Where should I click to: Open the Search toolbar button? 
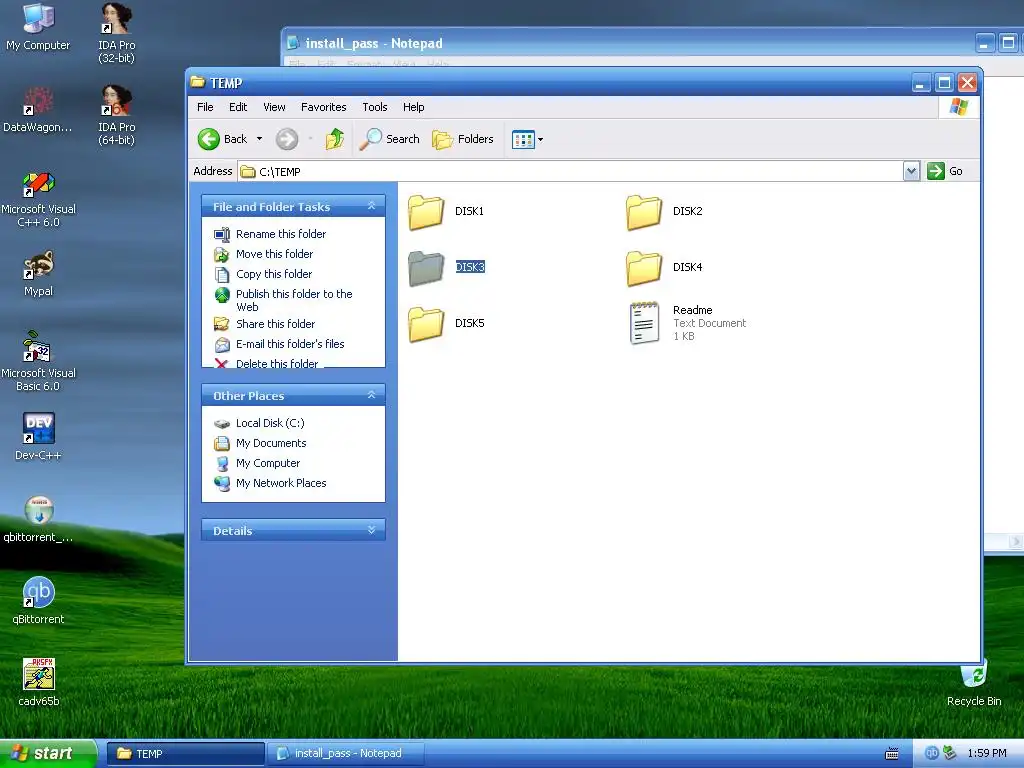(389, 139)
